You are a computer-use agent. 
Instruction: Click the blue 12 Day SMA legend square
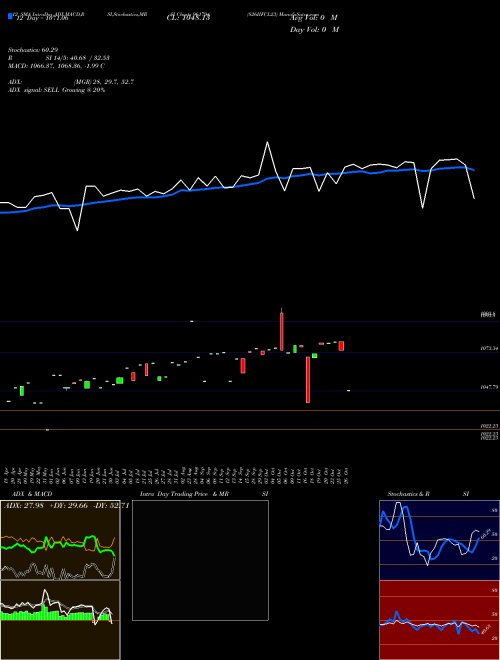10,17
